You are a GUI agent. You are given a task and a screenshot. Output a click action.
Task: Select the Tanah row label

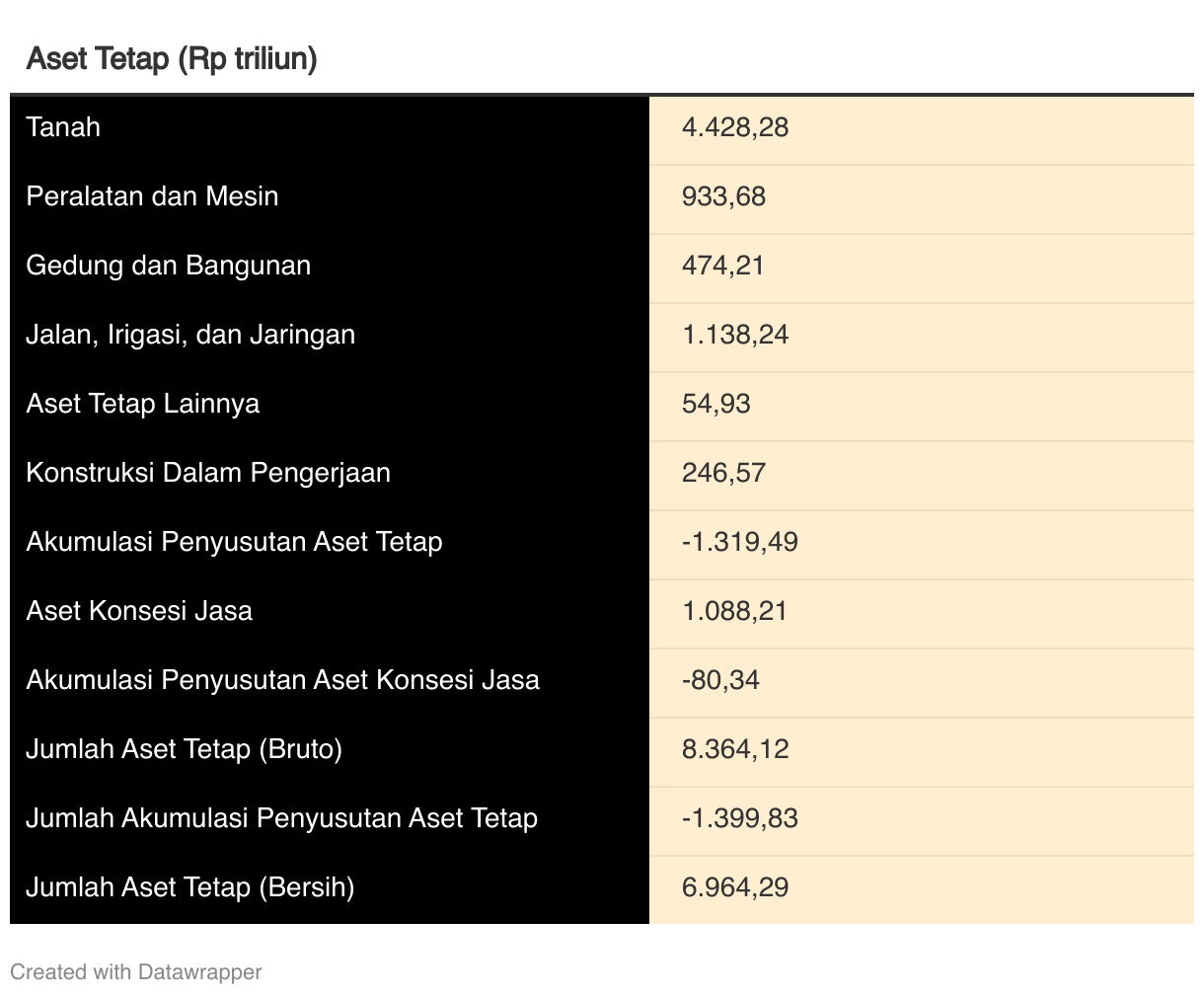coord(63,127)
